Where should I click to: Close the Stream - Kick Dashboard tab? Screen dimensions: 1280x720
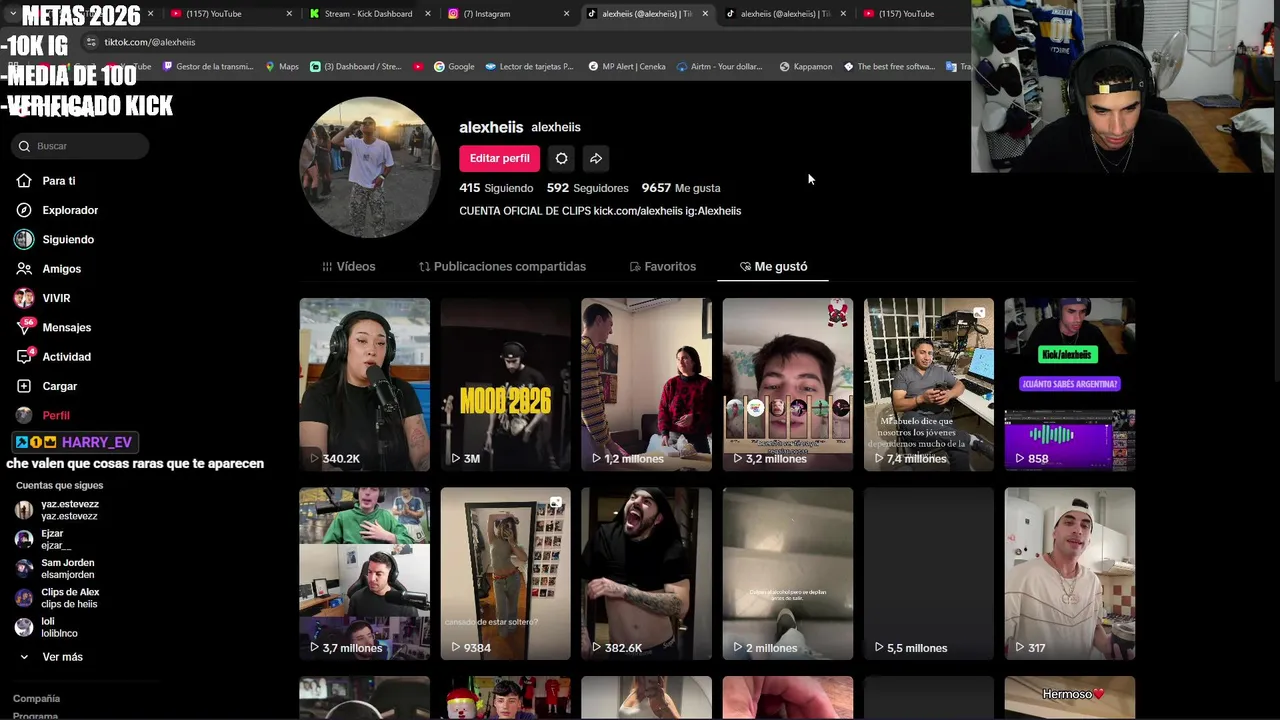pos(428,14)
